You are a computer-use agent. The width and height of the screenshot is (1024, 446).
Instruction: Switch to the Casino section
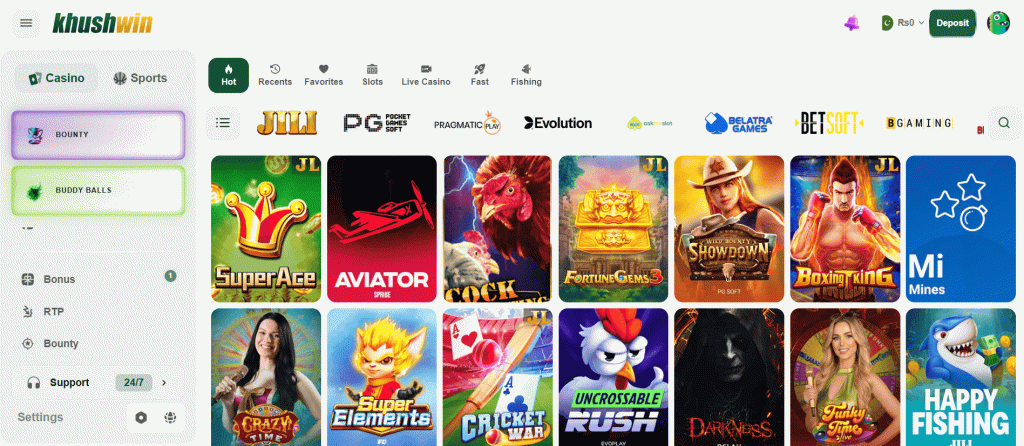click(56, 78)
